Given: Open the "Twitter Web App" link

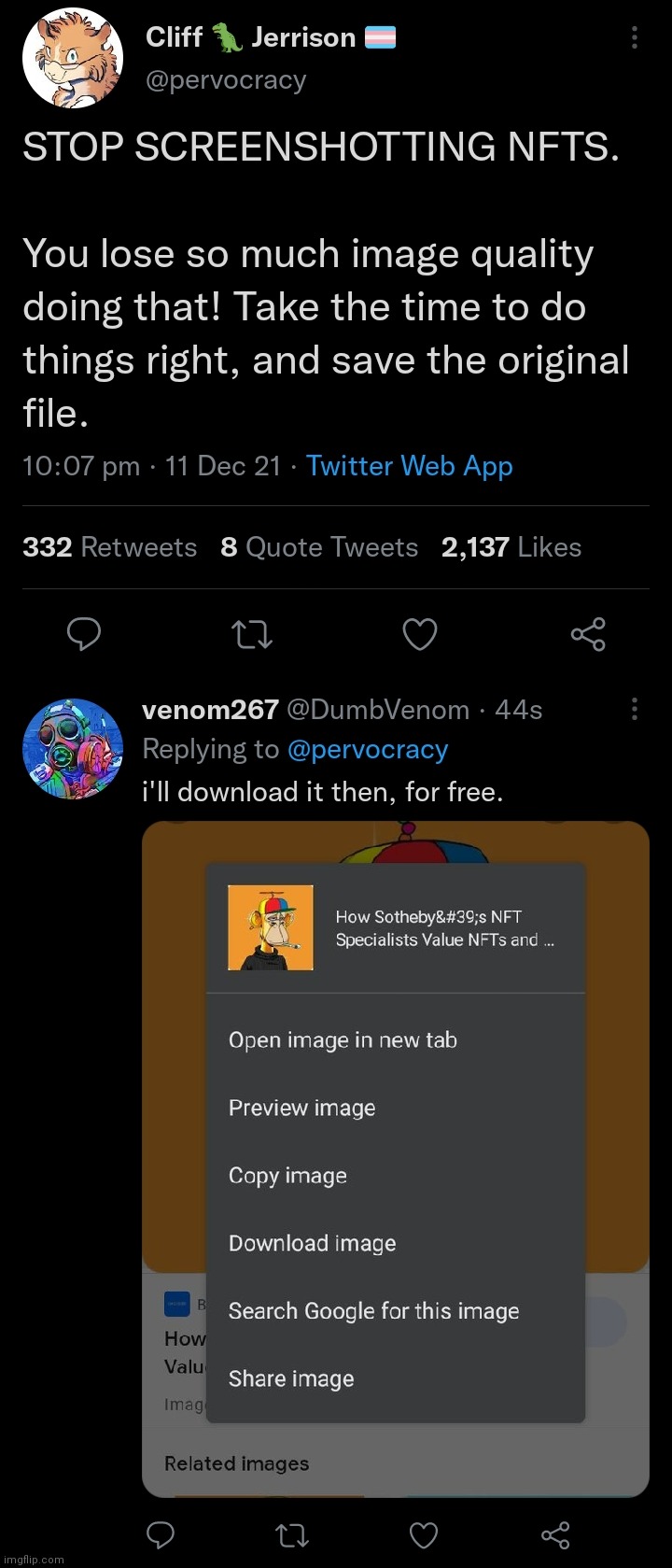Looking at the screenshot, I should point(410,466).
